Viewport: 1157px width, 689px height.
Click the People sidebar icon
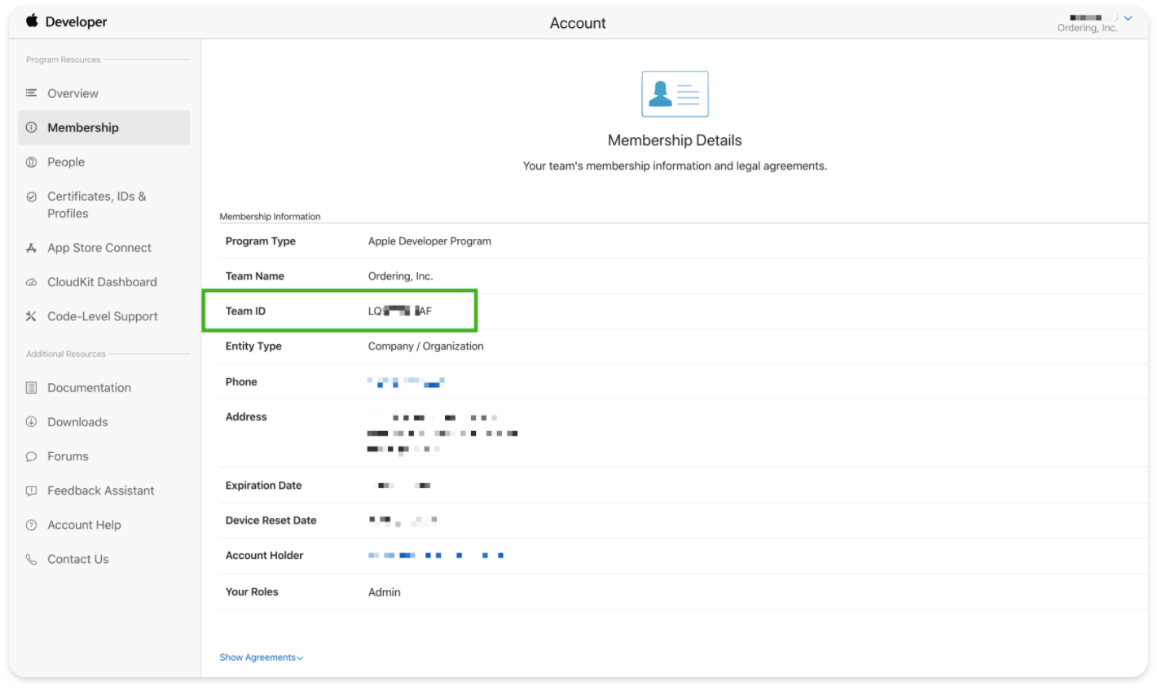pos(31,162)
